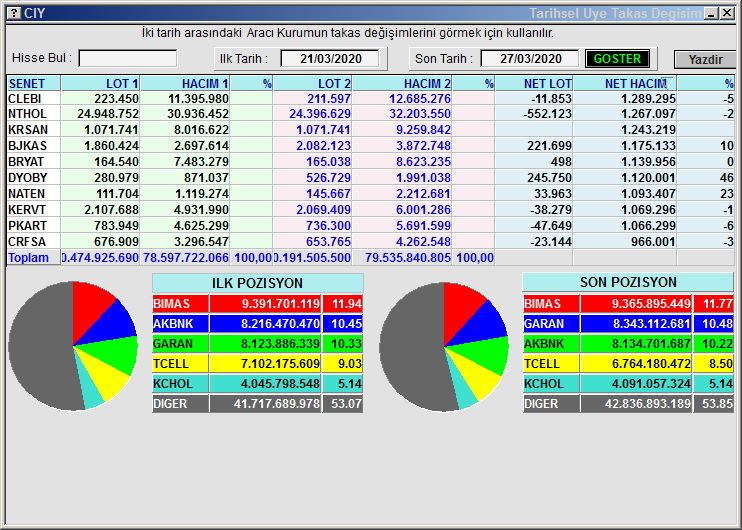
Task: Edit the Ilk Tarih date field
Action: click(330, 59)
